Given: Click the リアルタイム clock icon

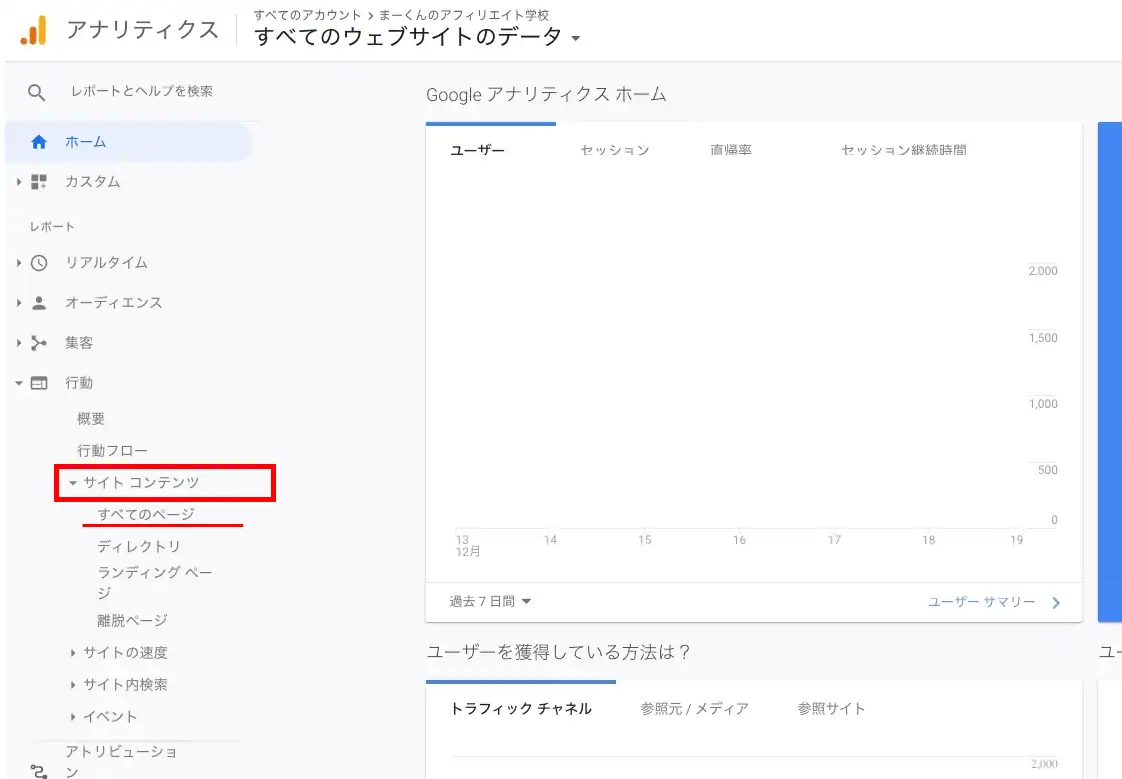Looking at the screenshot, I should tap(39, 263).
